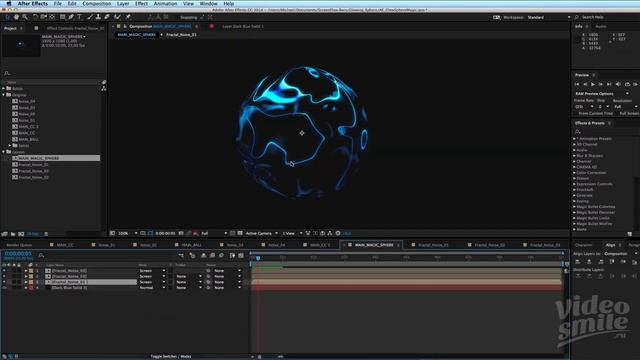
Task: Open the Composition menu
Action: pos(97,4)
